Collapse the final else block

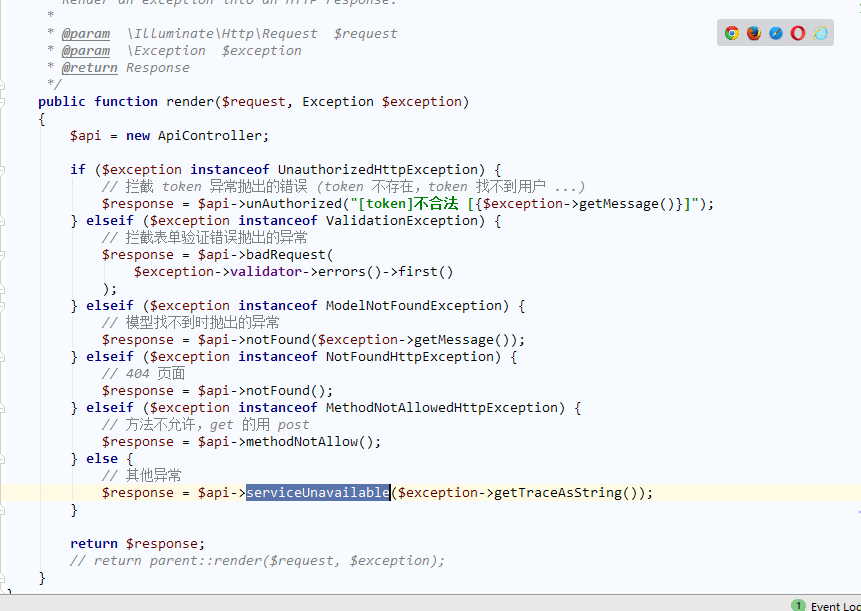pyautogui.click(x=3, y=459)
